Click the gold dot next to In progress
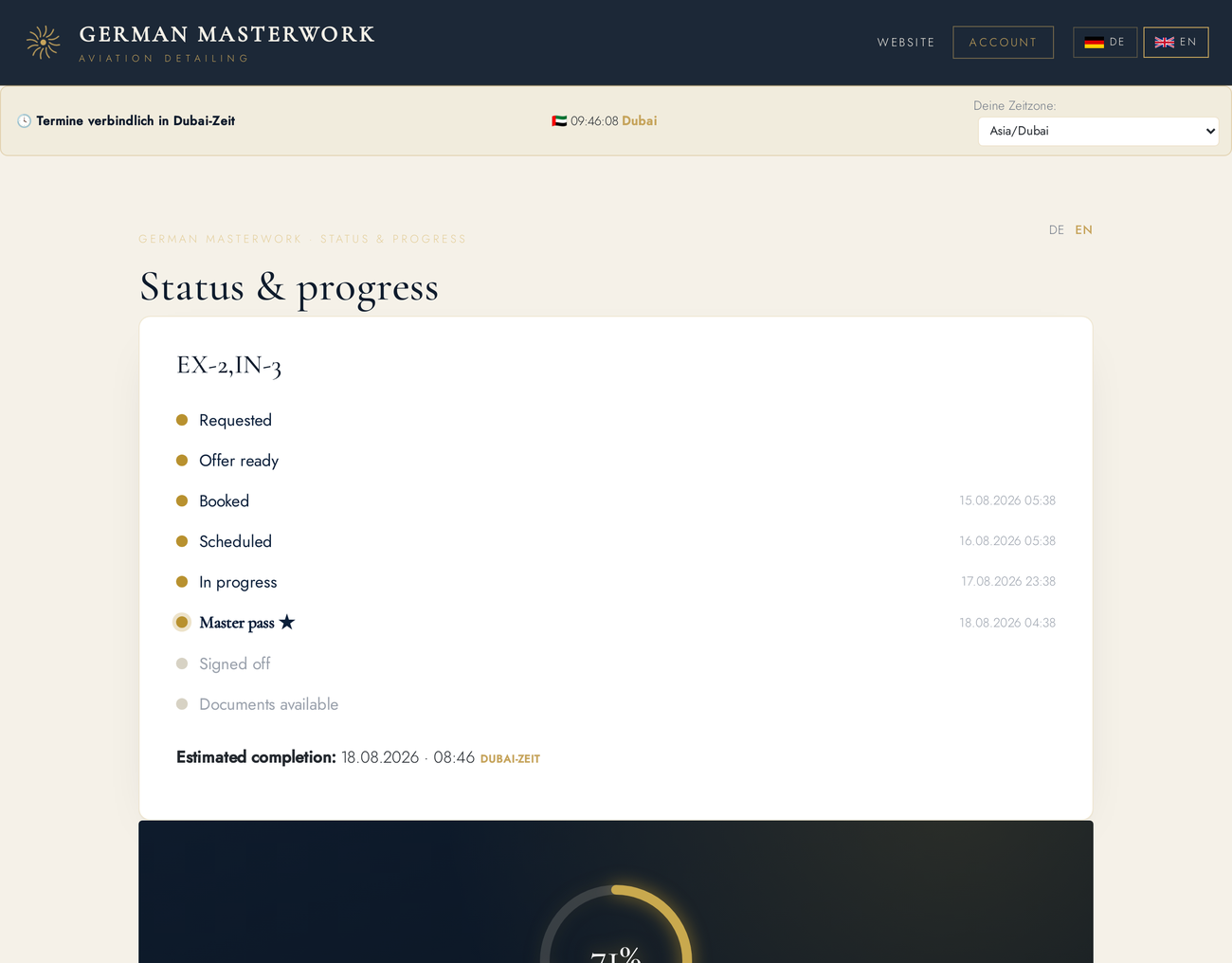Screen dimensions: 1232x963 tap(182, 582)
